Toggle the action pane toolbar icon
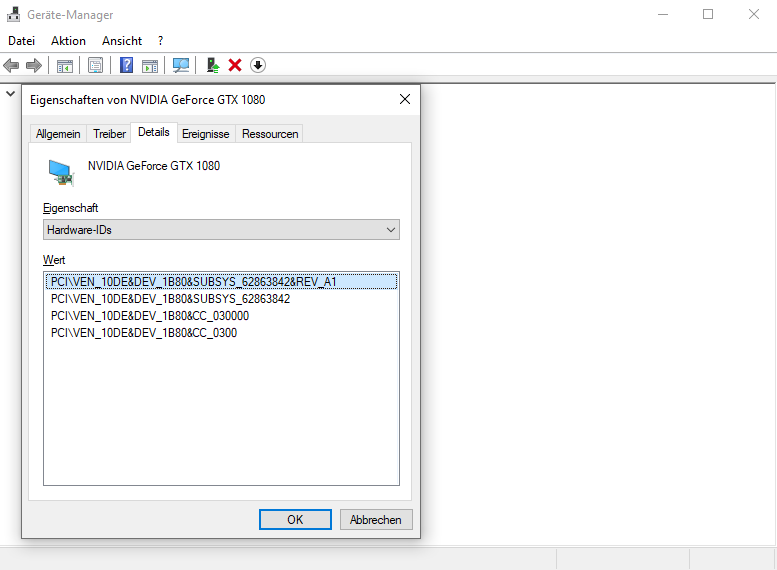The height and width of the screenshot is (570, 777). point(150,65)
